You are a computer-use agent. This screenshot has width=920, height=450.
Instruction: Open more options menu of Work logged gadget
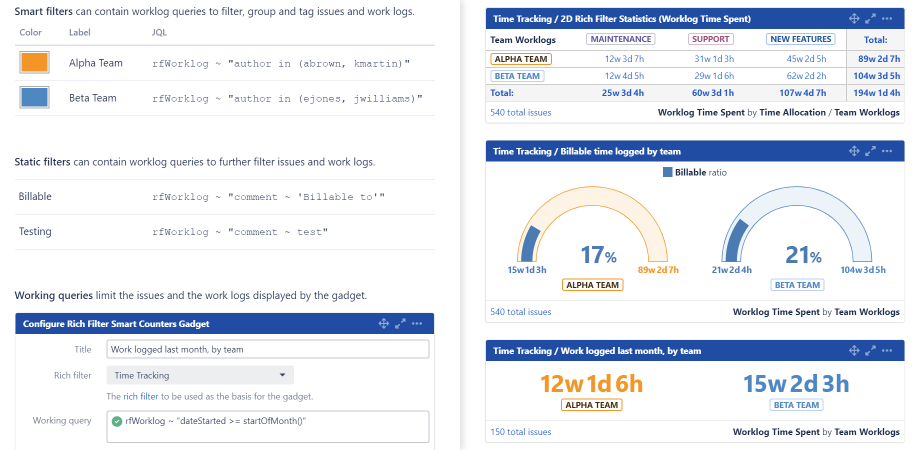point(889,351)
